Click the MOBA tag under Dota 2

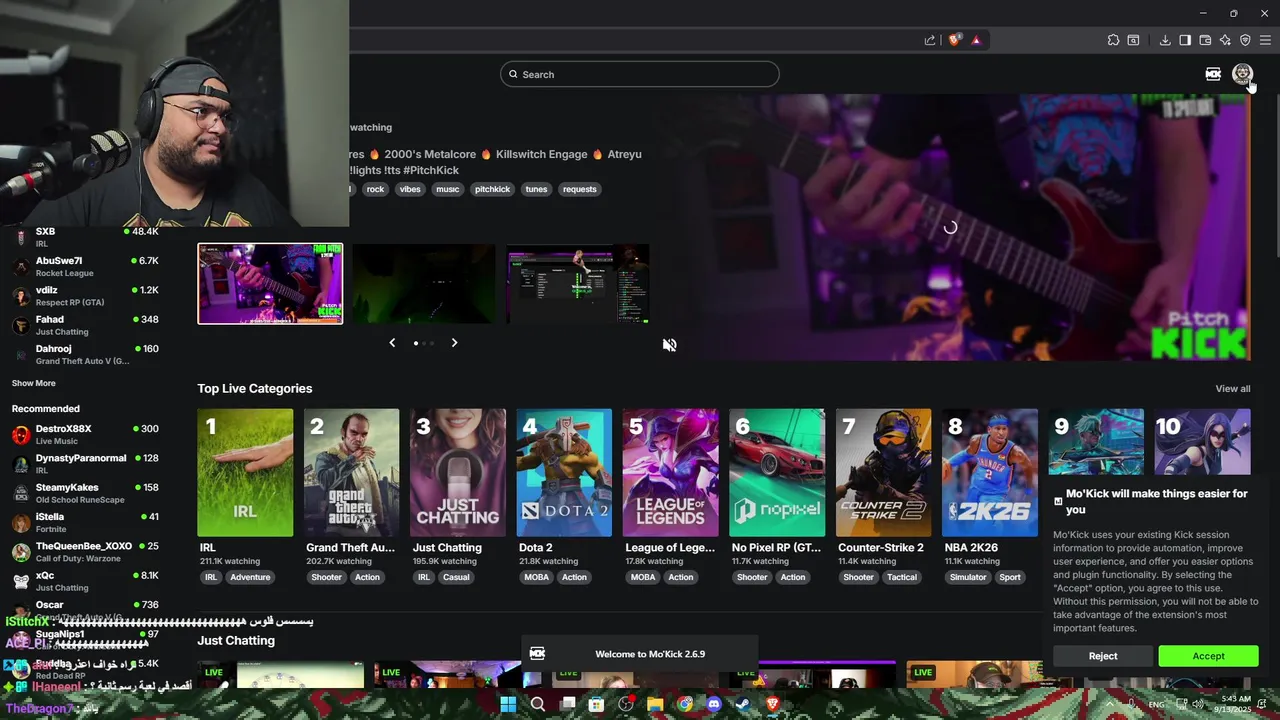(x=536, y=577)
